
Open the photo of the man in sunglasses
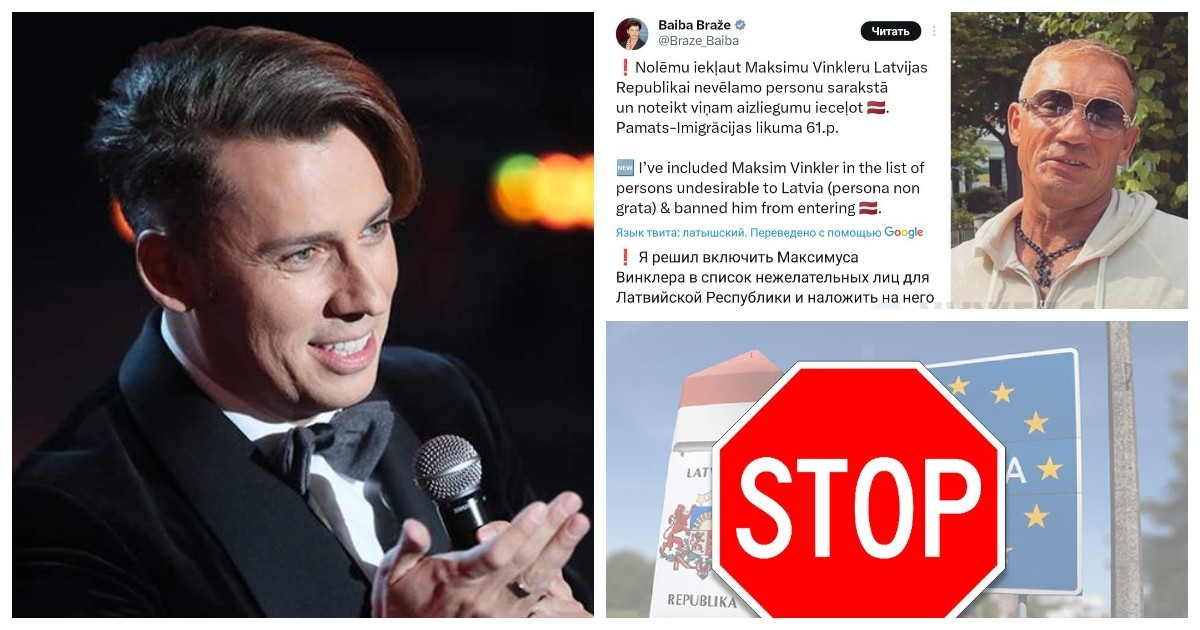[1069, 160]
